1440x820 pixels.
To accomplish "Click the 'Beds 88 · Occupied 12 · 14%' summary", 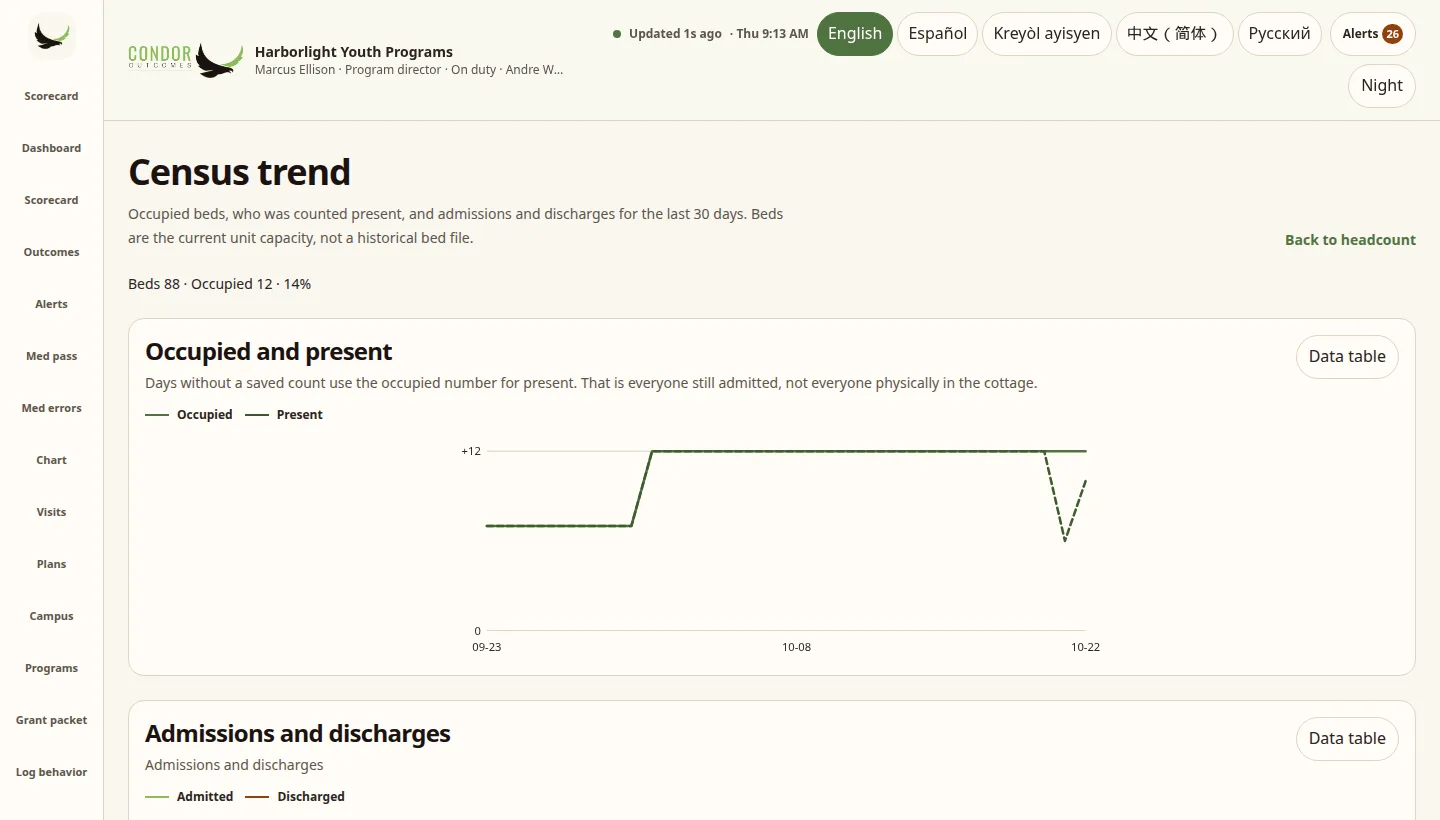I will tap(220, 284).
